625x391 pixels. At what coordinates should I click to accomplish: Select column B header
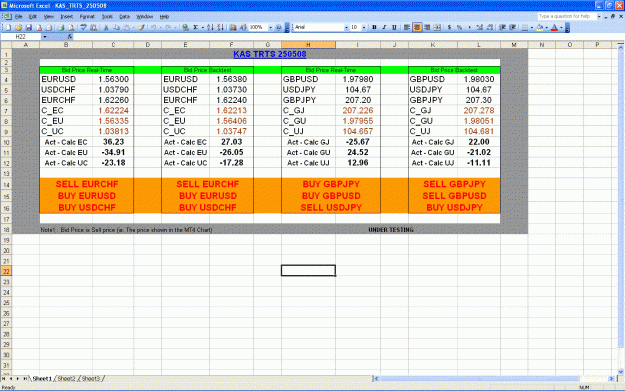click(66, 45)
